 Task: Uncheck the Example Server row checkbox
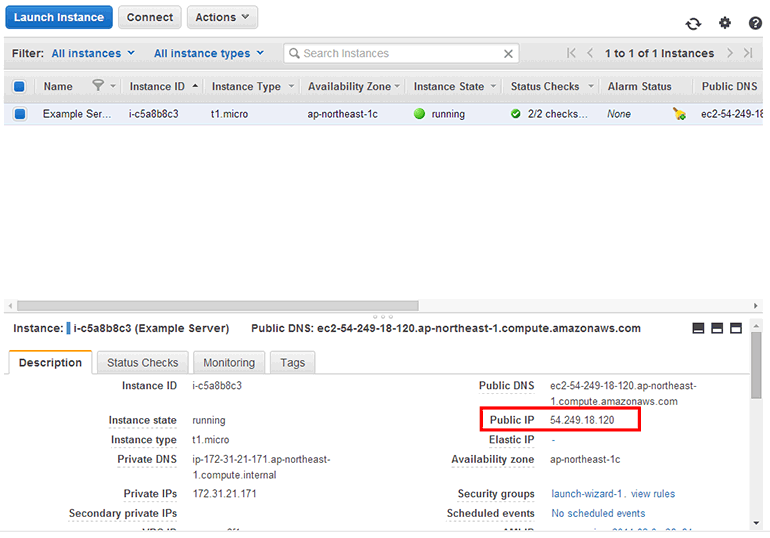point(19,114)
